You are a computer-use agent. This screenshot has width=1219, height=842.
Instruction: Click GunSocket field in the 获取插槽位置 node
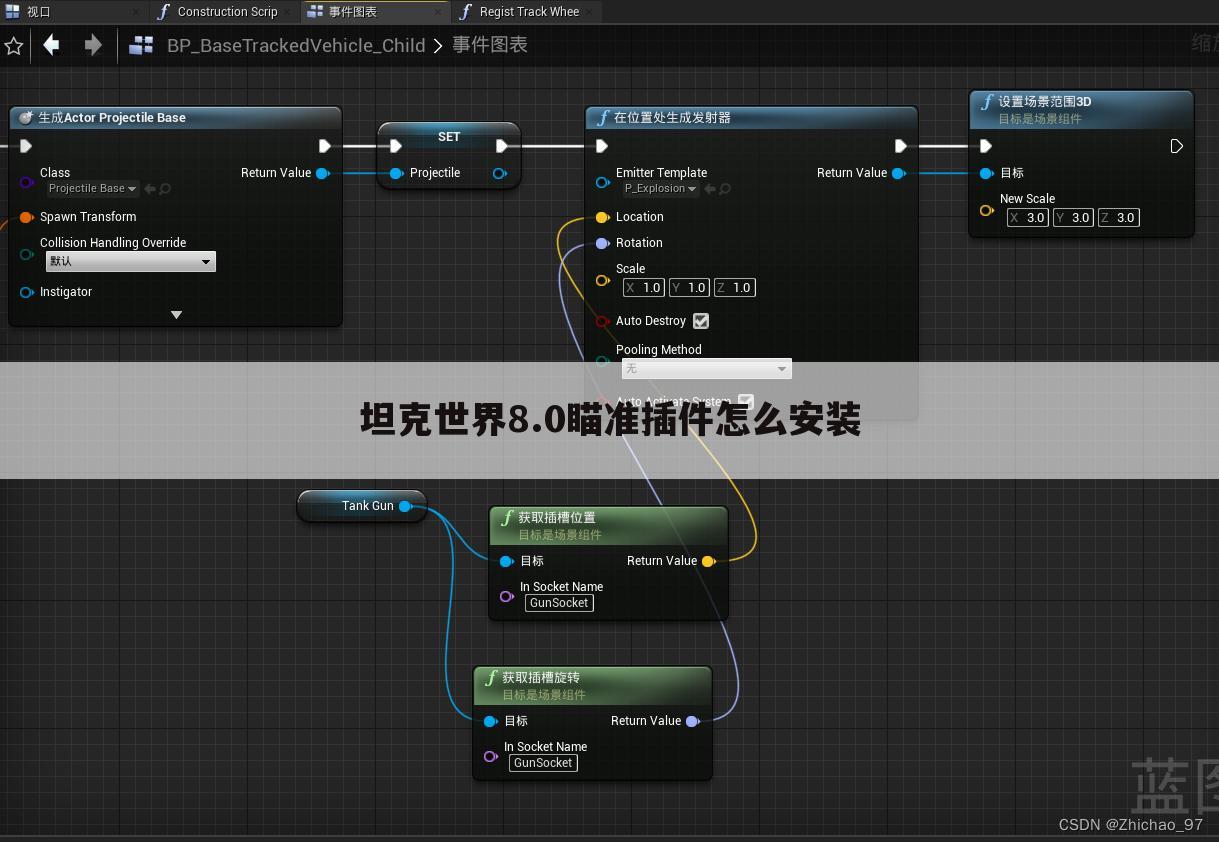point(559,603)
